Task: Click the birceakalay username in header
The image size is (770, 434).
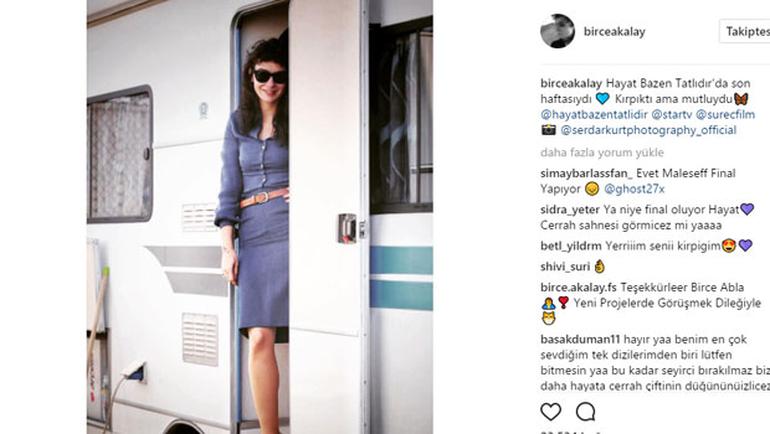Action: [x=614, y=31]
